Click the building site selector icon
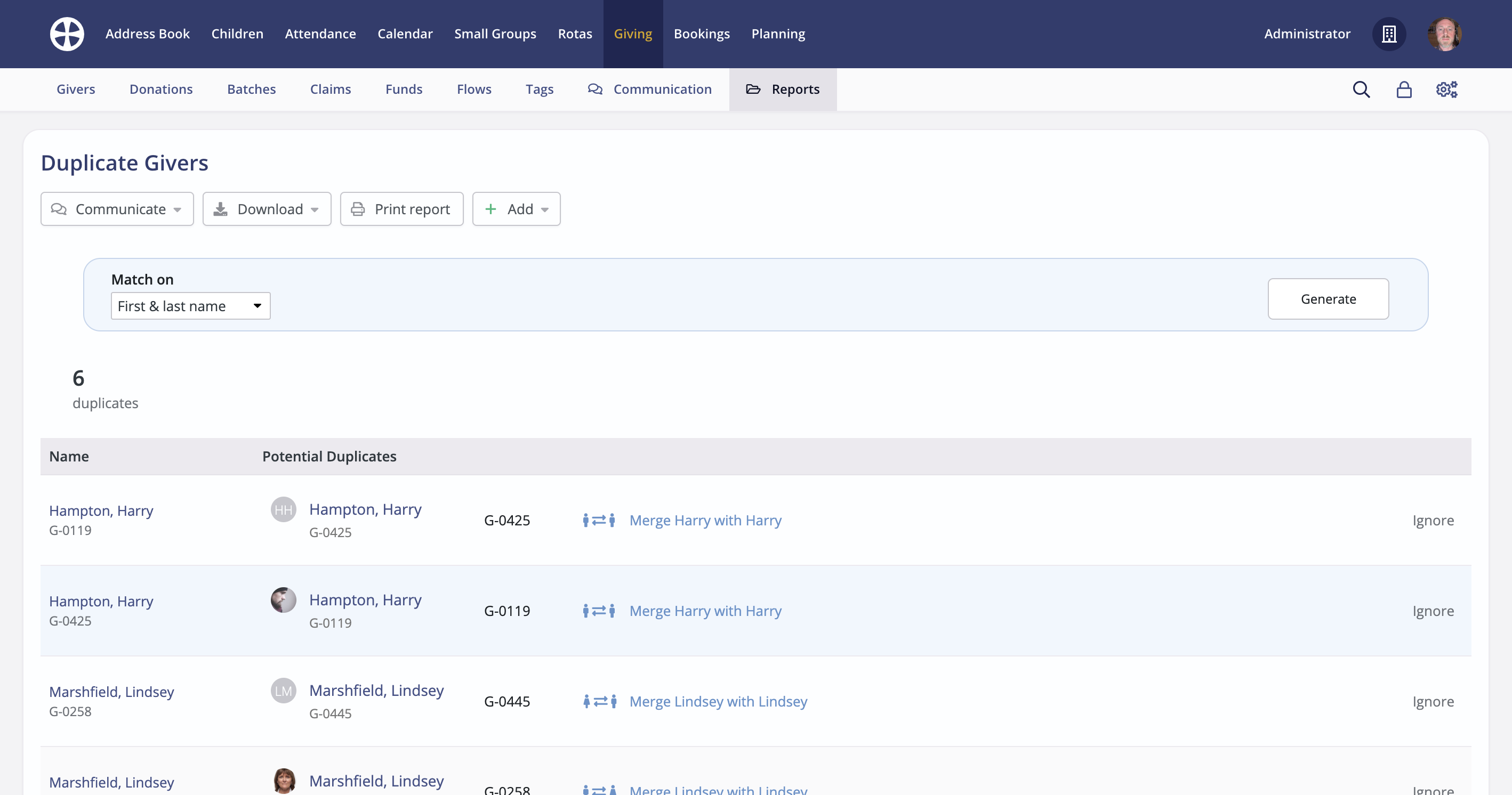Viewport: 1512px width, 795px height. point(1389,34)
